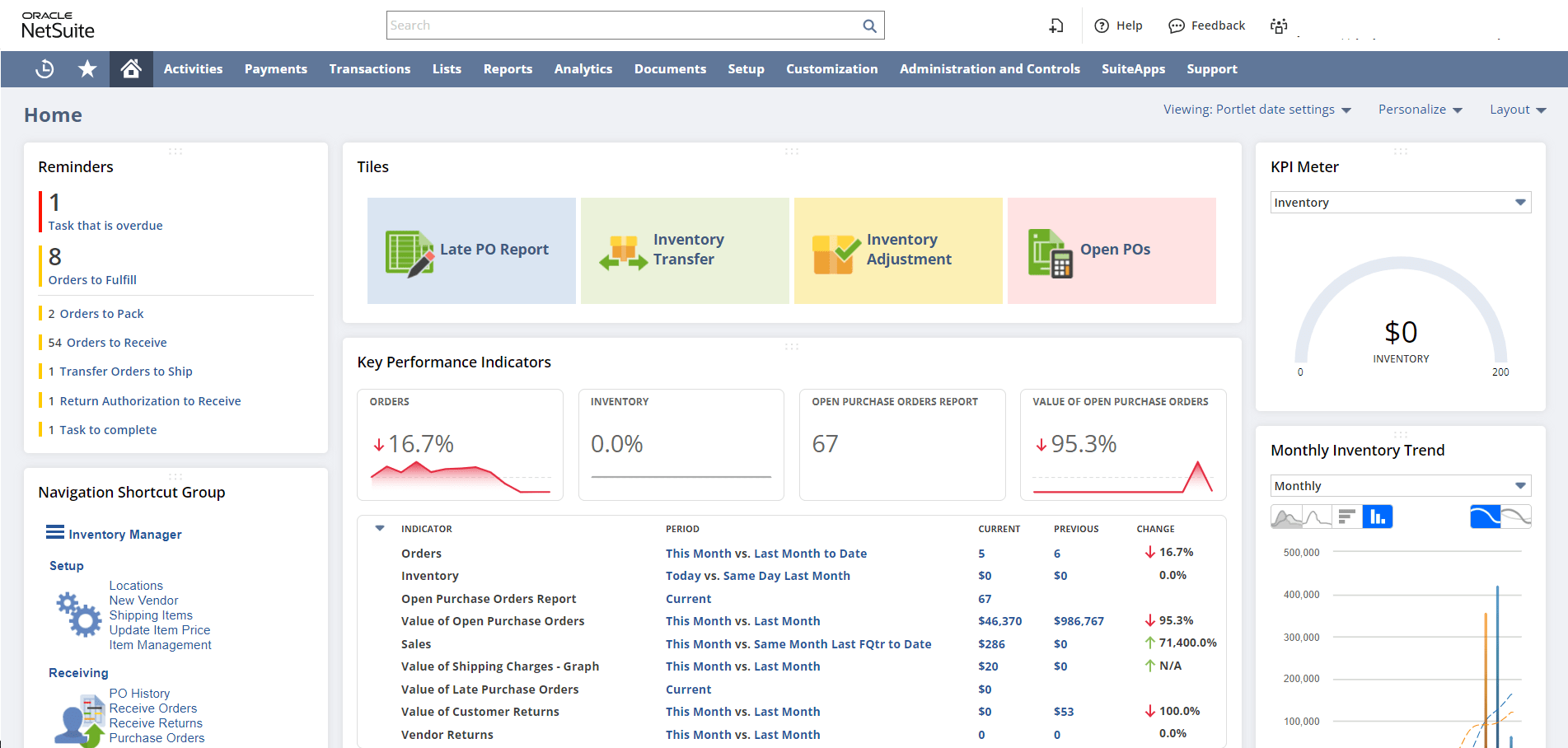Open the New Vendor shortcut link
The image size is (1568, 748).
(x=143, y=601)
